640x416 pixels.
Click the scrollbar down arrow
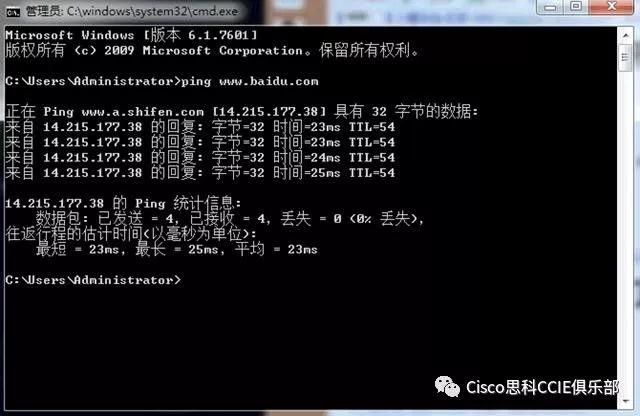click(625, 401)
